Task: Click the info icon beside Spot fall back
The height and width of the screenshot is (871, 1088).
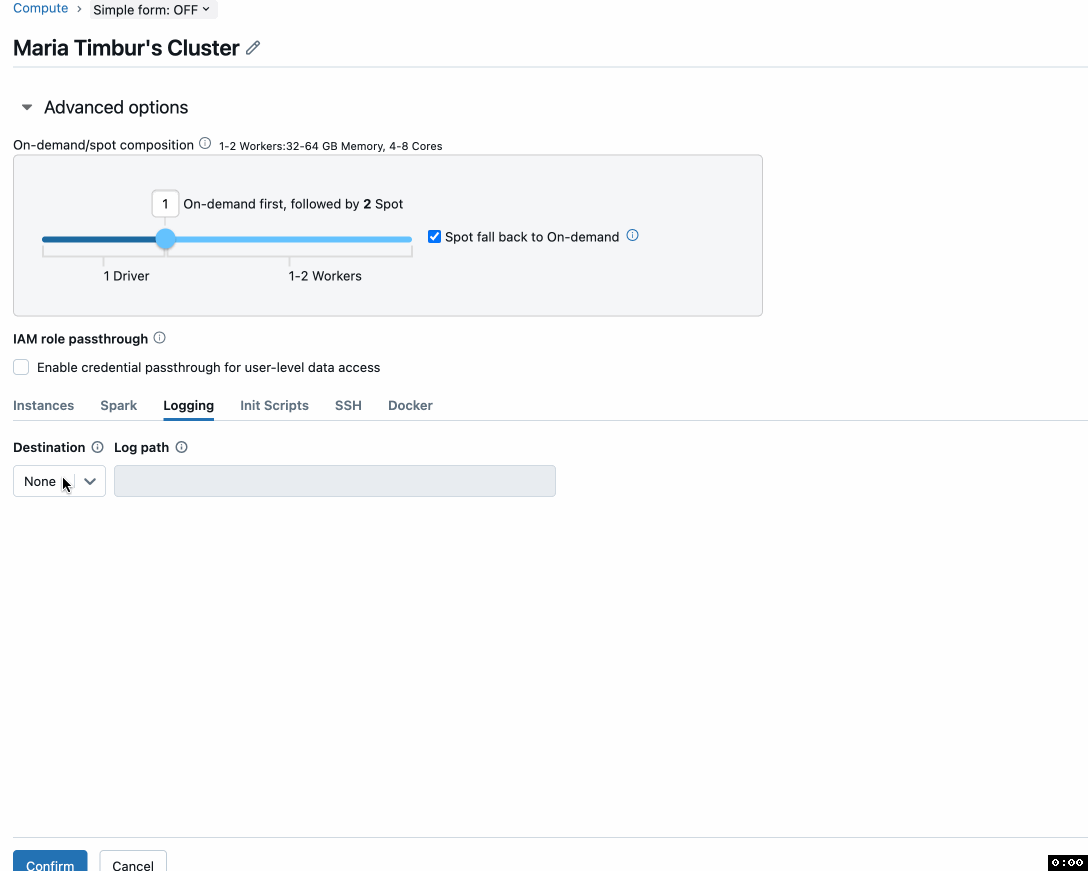Action: pos(632,236)
